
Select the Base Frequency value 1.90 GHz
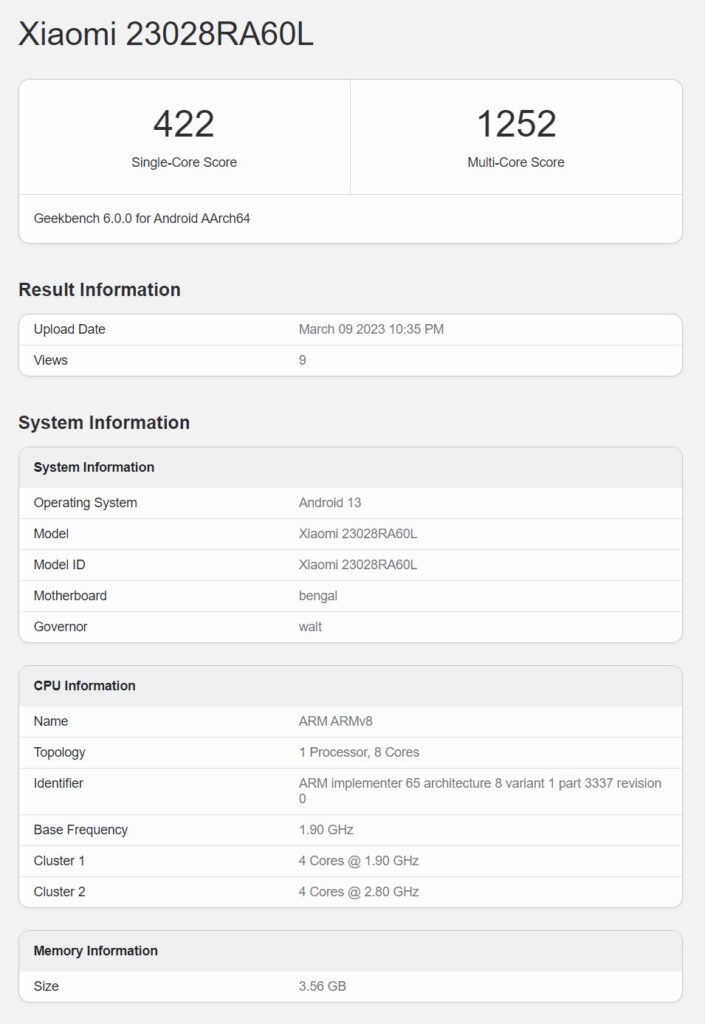326,829
